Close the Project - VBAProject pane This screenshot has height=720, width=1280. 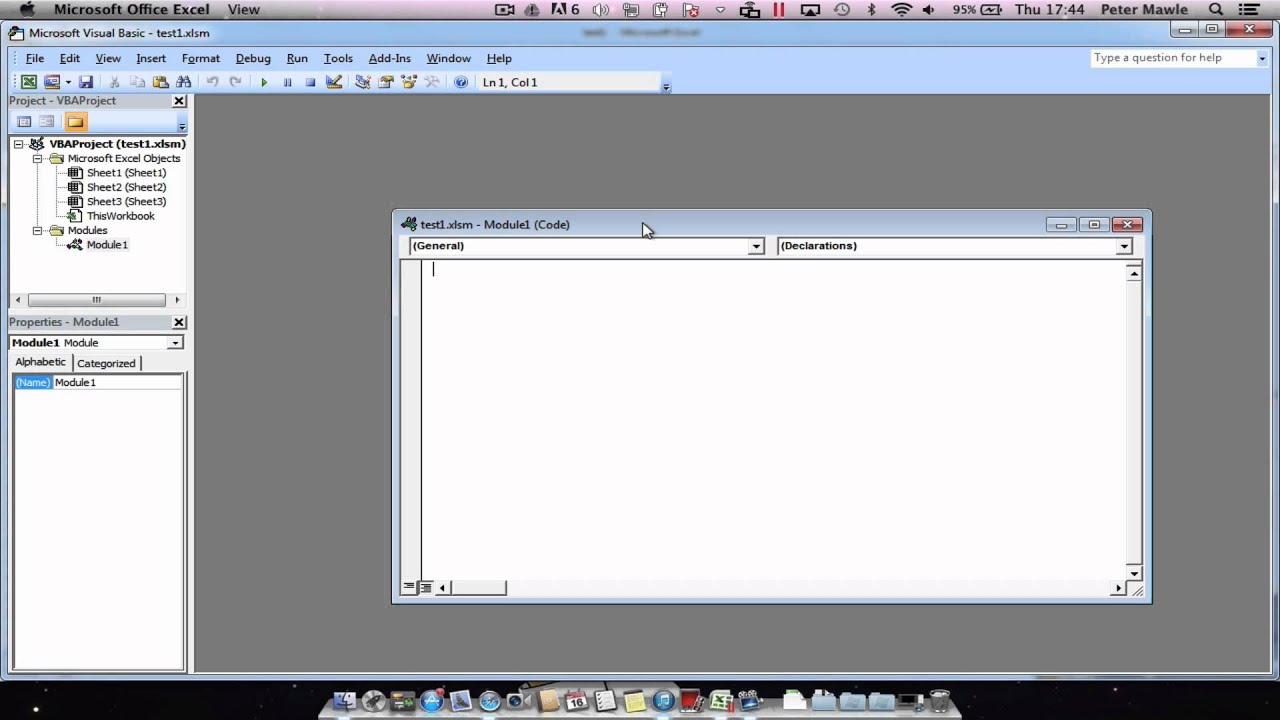tap(179, 101)
